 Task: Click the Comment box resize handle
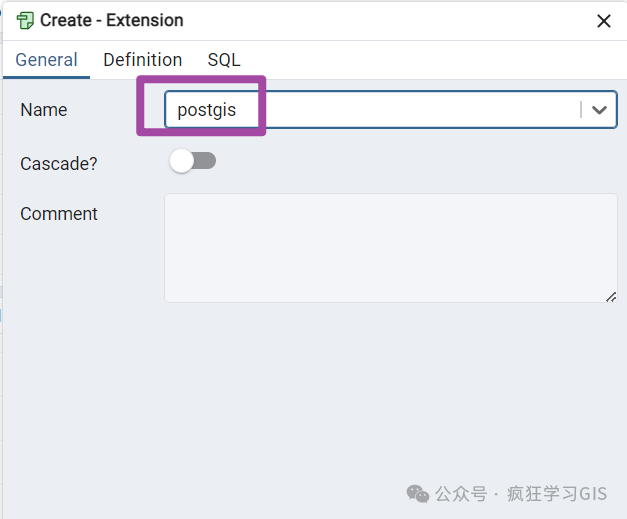[x=611, y=296]
